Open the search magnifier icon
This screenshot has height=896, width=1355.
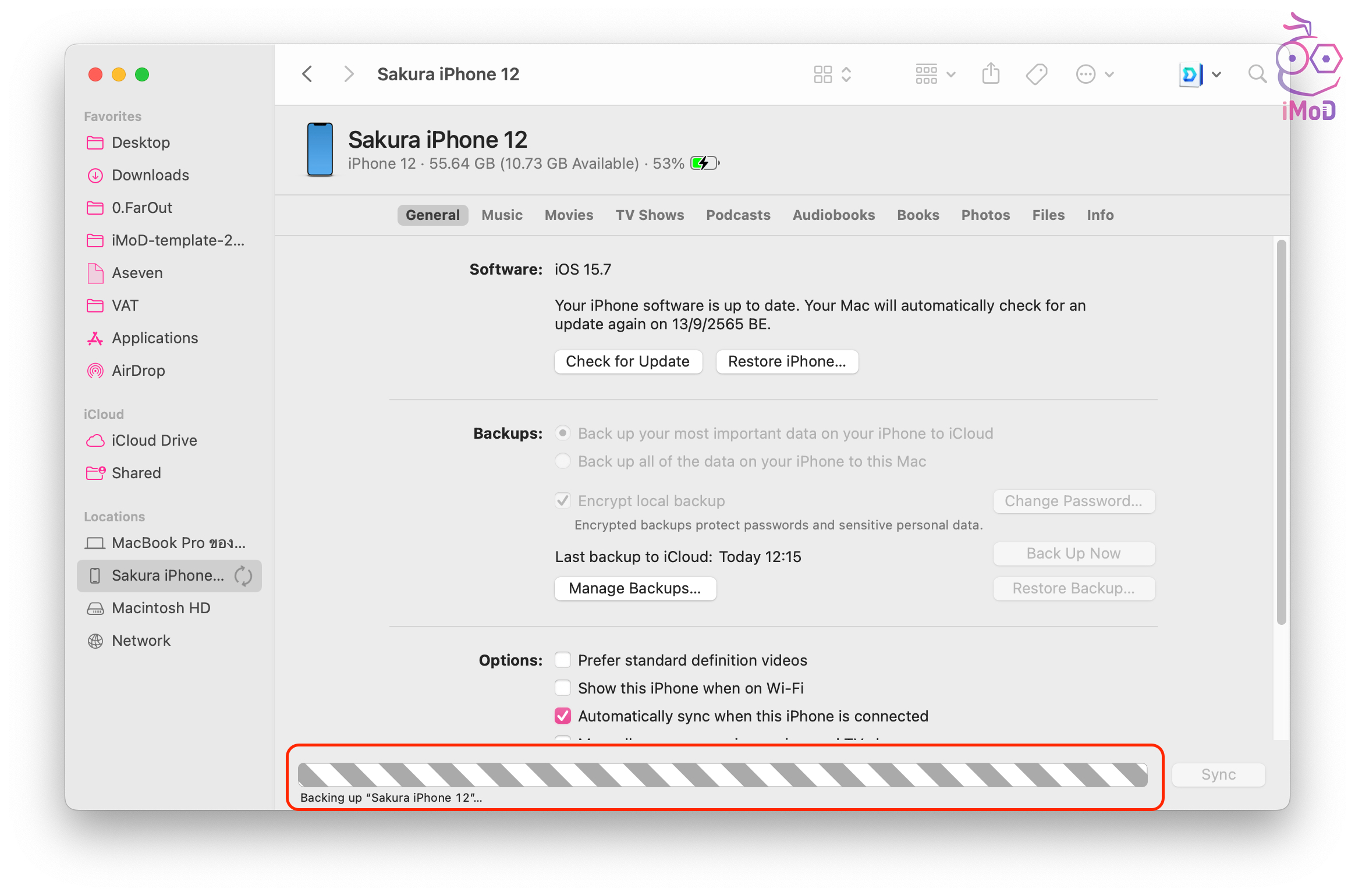point(1257,74)
